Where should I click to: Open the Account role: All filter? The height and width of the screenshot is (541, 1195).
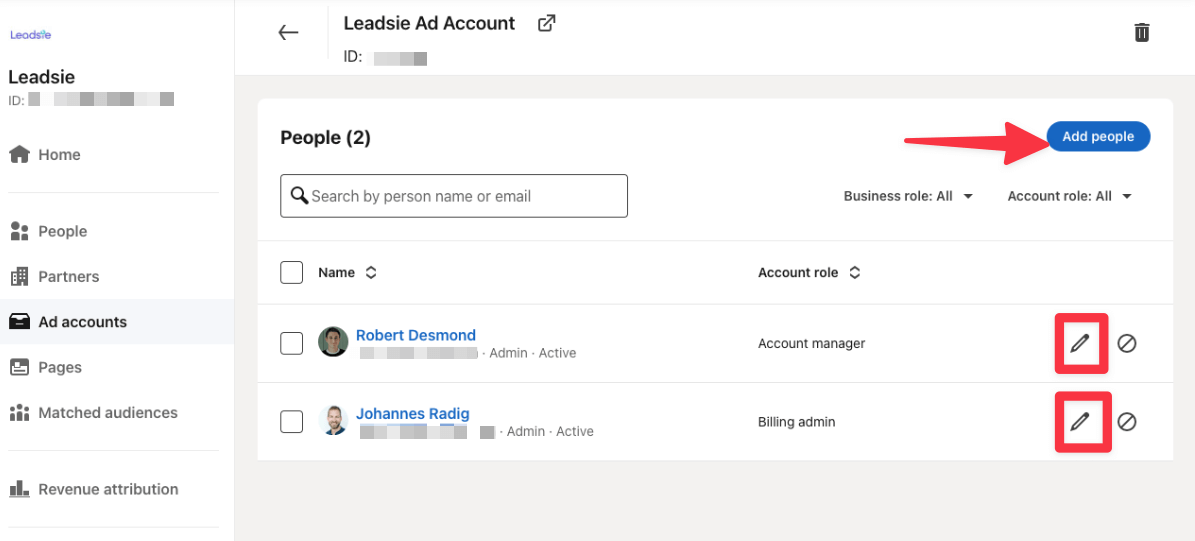tap(1069, 196)
